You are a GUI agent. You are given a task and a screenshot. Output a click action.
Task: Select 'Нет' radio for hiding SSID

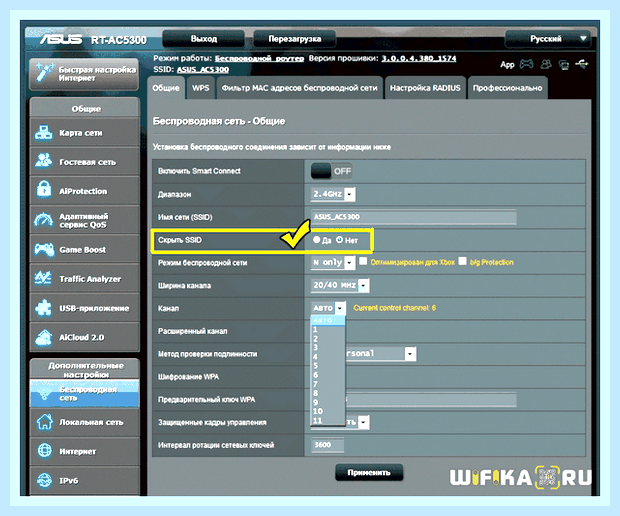(340, 239)
